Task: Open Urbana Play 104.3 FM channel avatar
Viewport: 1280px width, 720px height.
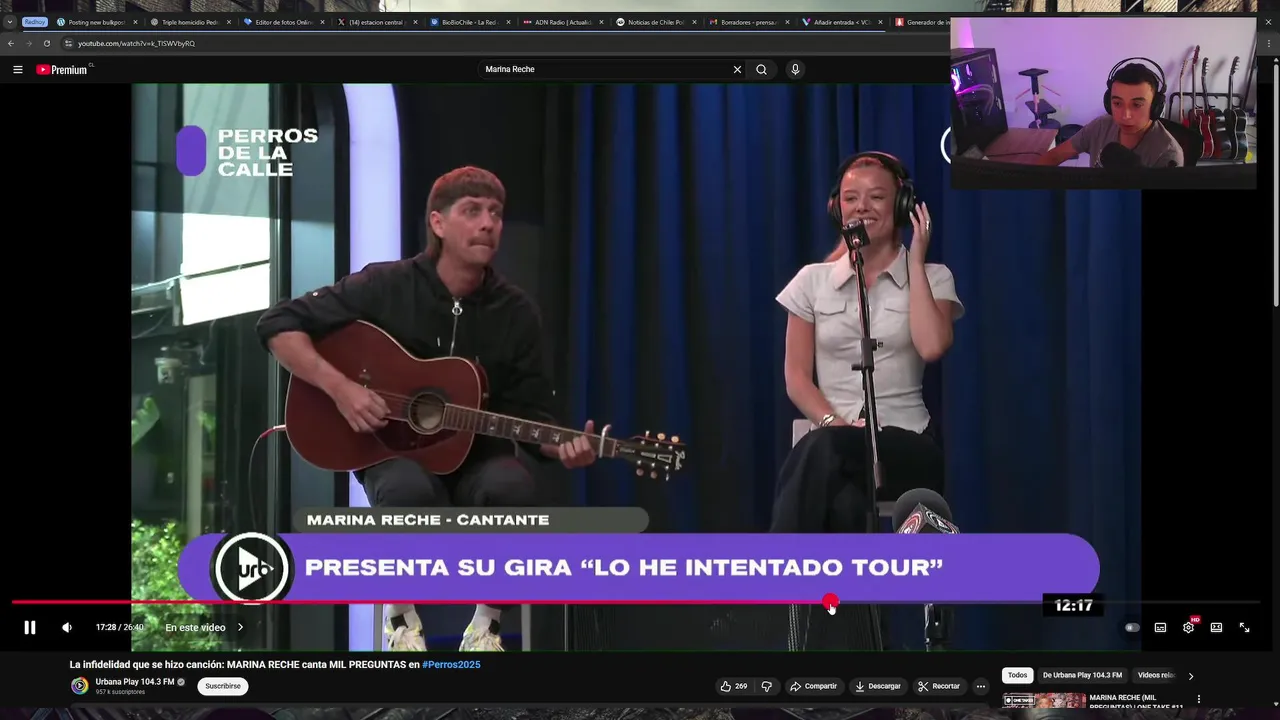Action: [x=79, y=686]
